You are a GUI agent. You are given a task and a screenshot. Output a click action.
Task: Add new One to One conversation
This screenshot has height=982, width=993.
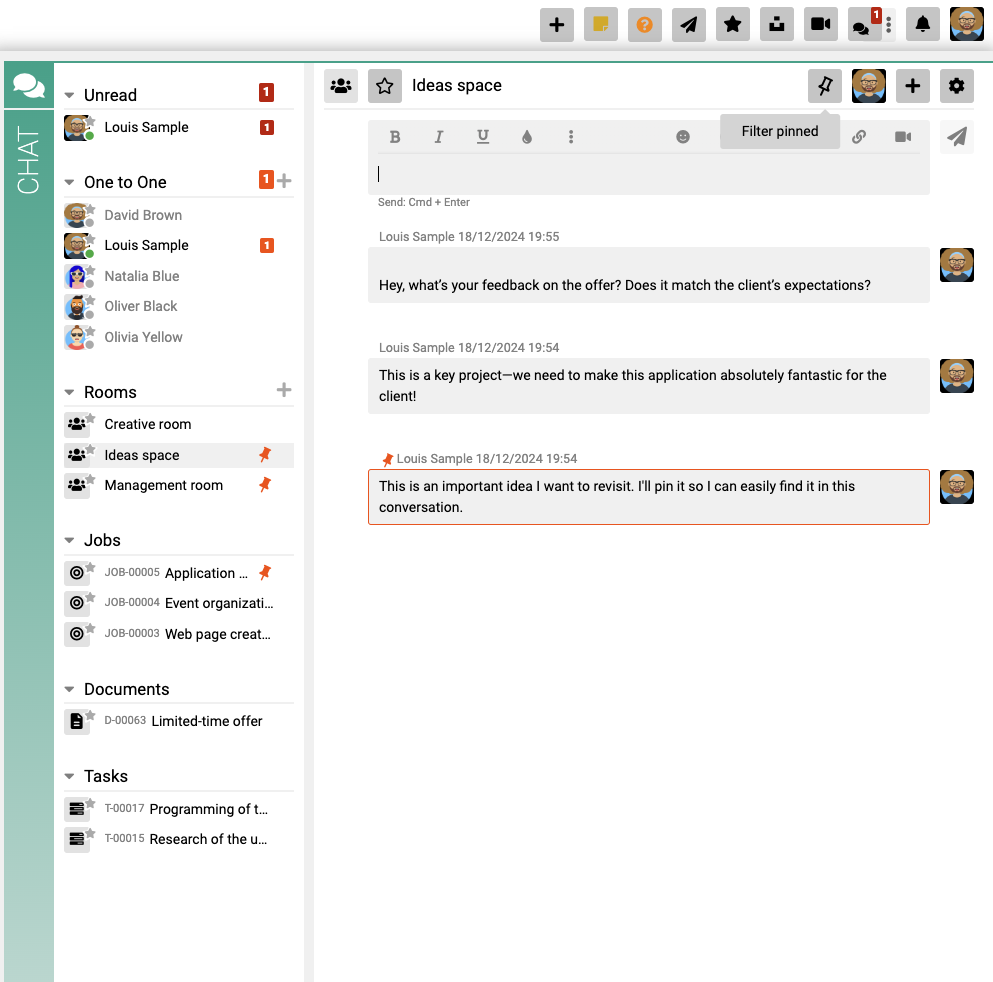pos(284,181)
